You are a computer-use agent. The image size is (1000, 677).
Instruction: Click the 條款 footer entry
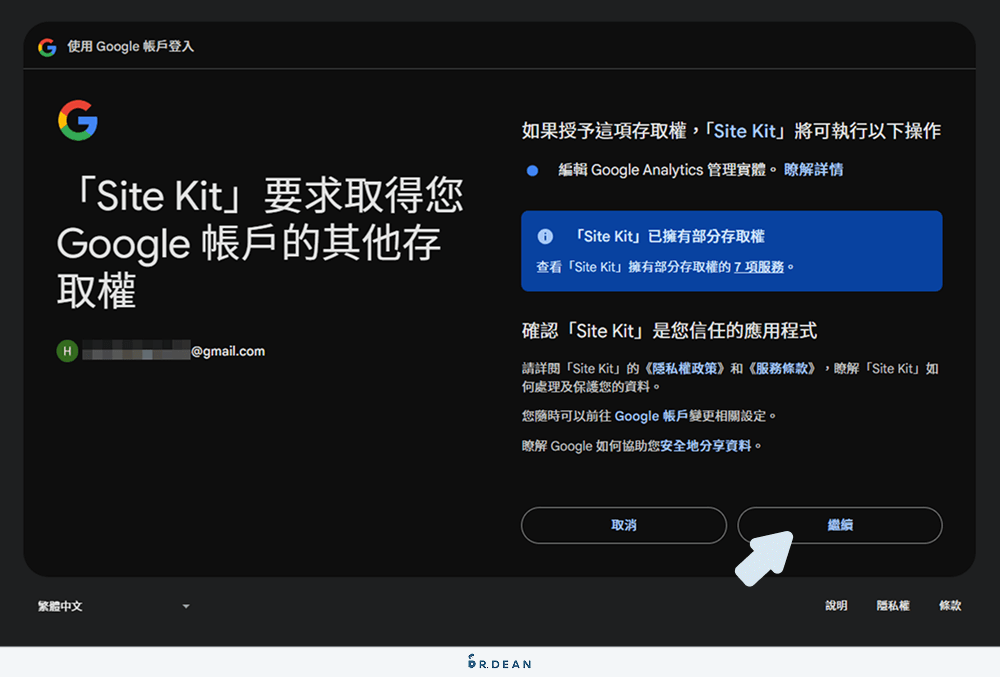tap(948, 606)
